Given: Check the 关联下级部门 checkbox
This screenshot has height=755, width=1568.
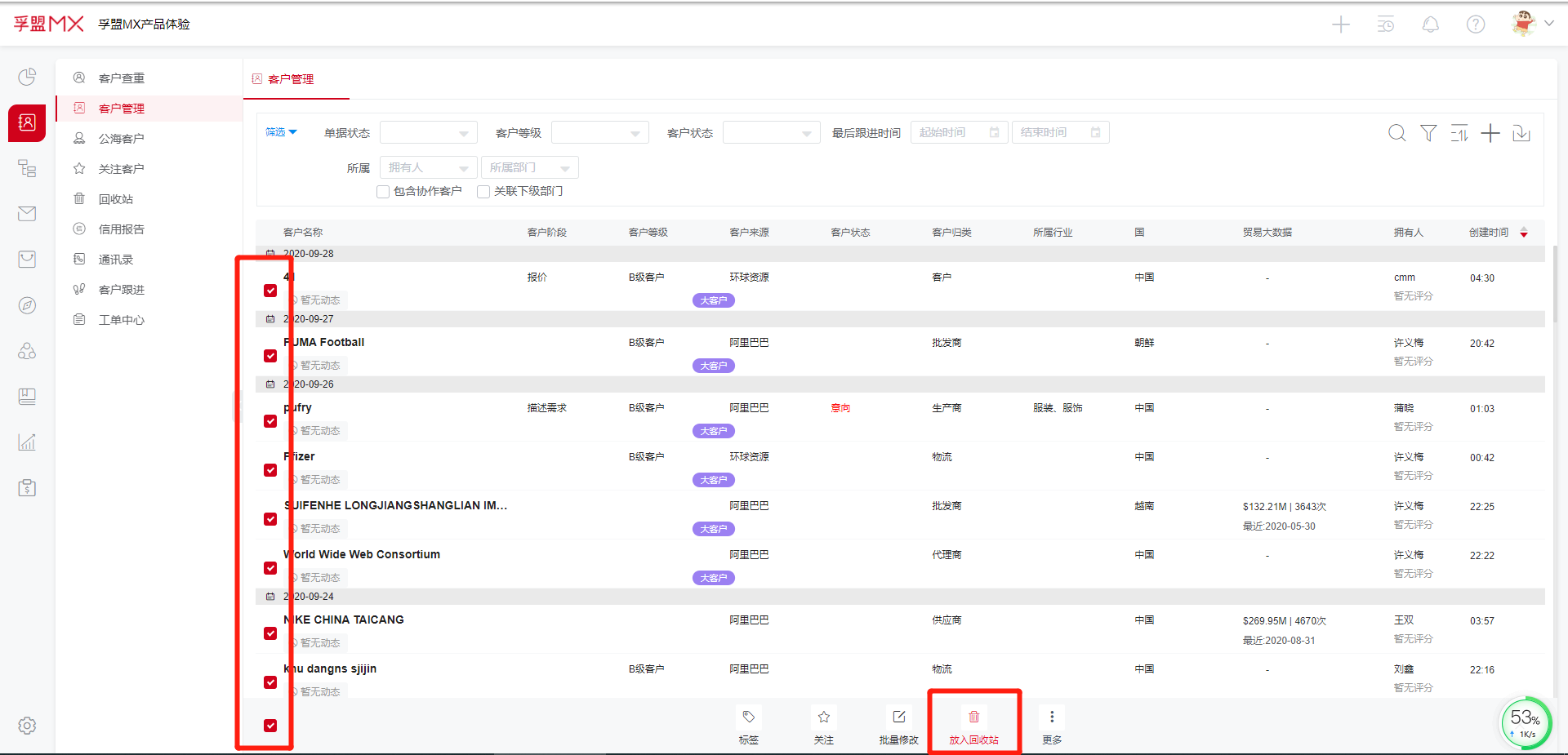Looking at the screenshot, I should point(483,192).
